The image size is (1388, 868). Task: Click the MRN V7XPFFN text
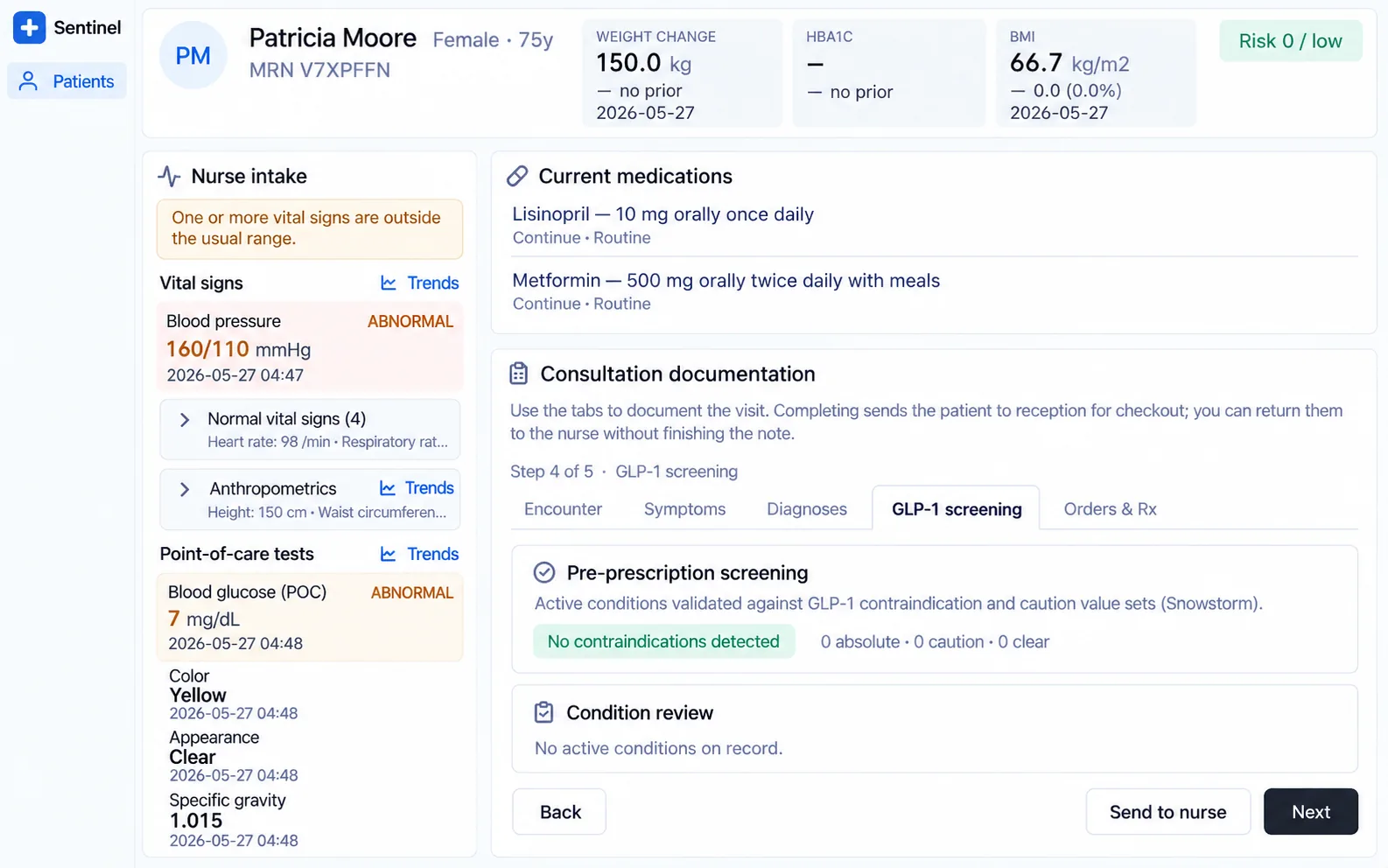pyautogui.click(x=320, y=71)
